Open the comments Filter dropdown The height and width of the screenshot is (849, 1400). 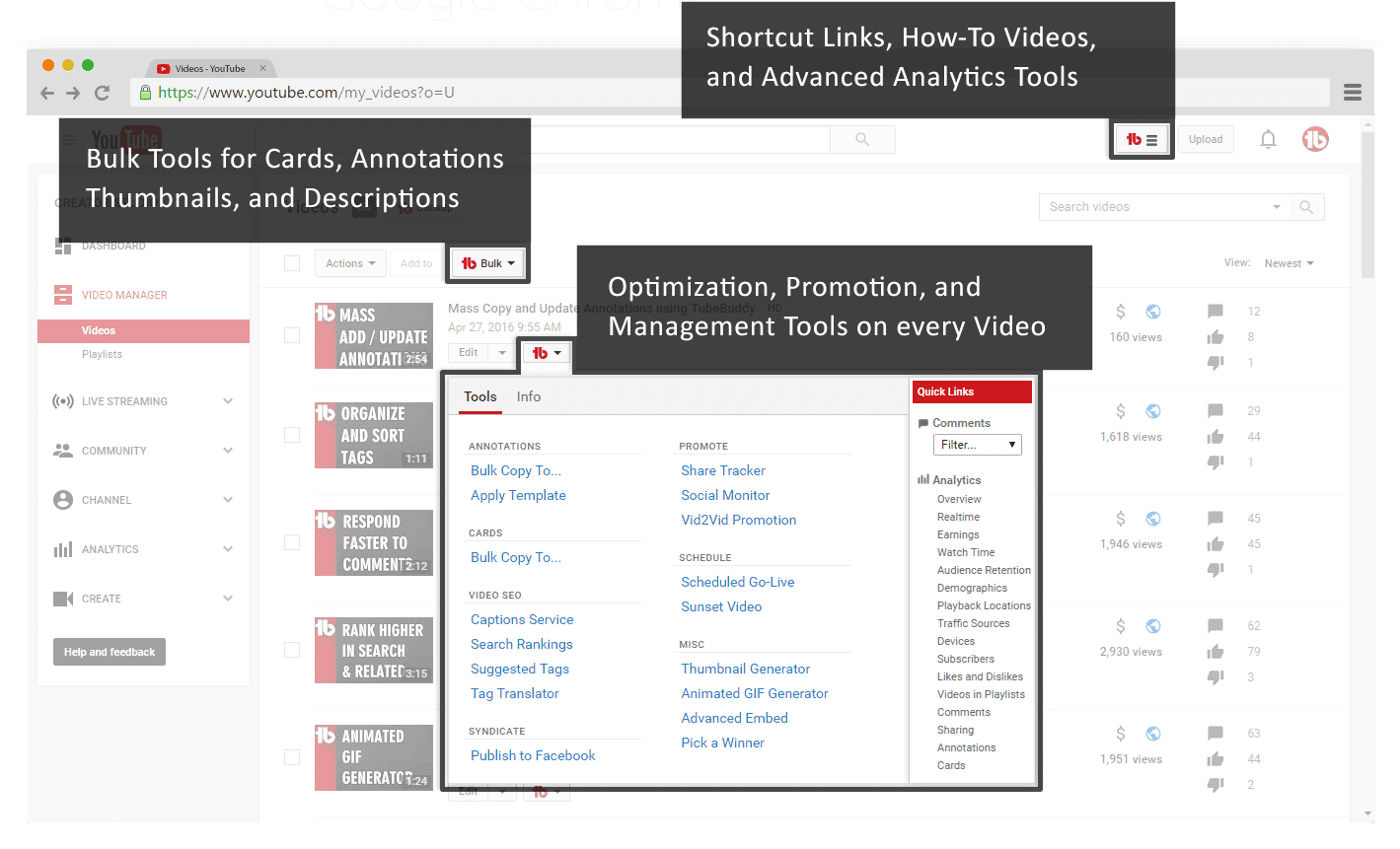pos(977,445)
